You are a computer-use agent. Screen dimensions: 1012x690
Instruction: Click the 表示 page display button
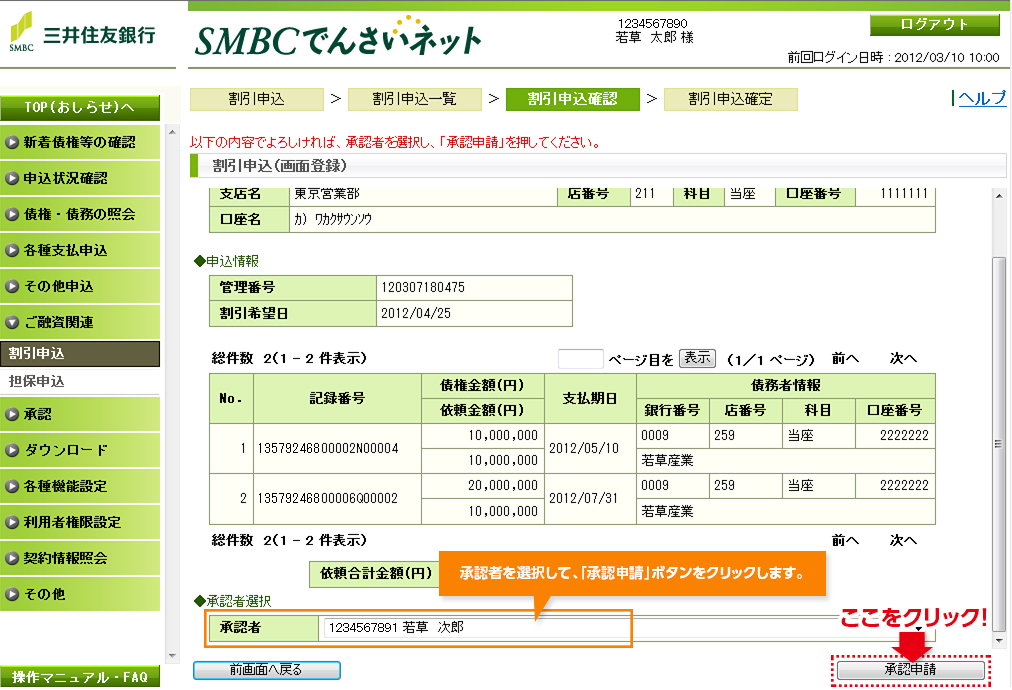[697, 358]
